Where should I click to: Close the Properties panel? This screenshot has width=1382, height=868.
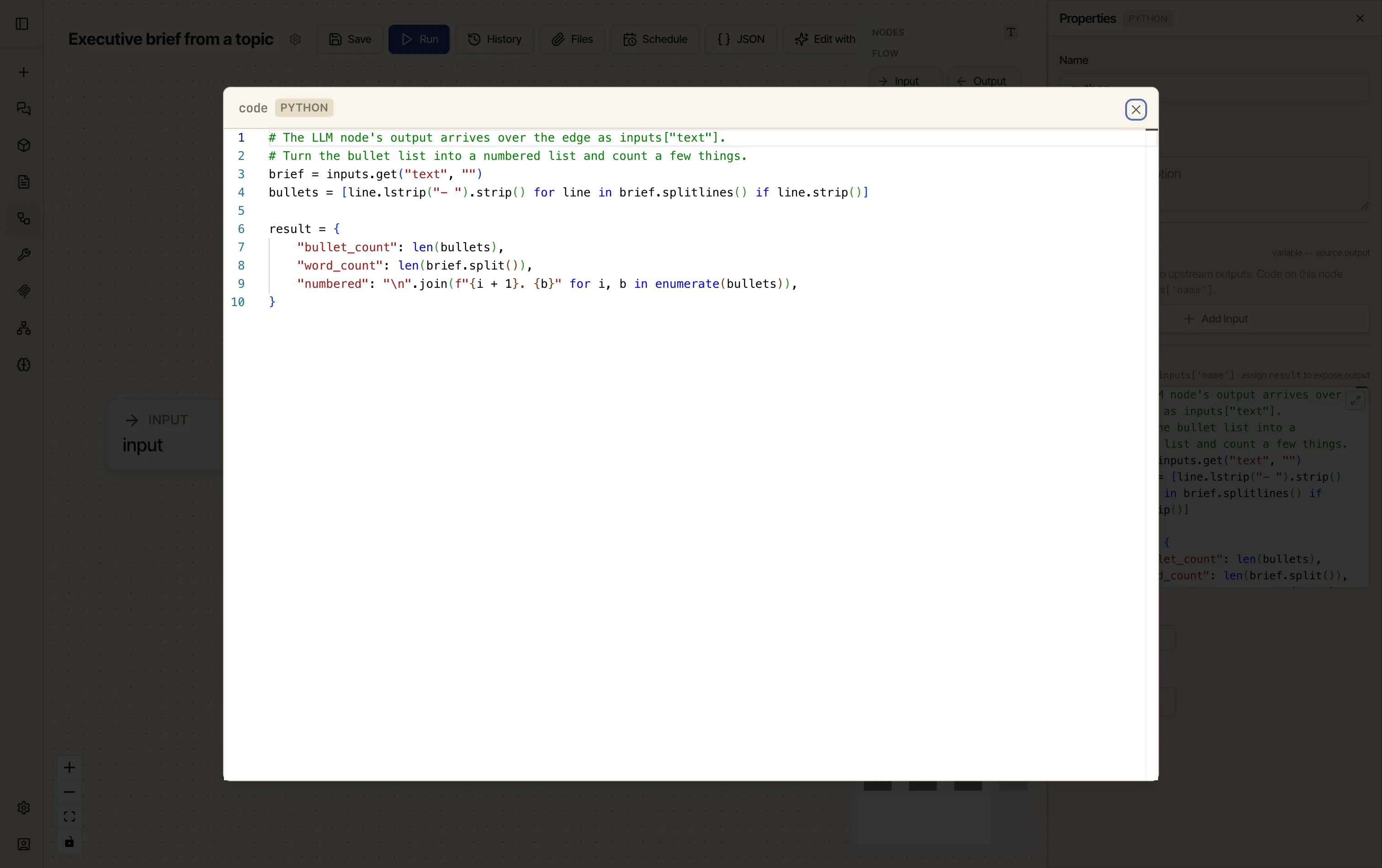(1360, 18)
